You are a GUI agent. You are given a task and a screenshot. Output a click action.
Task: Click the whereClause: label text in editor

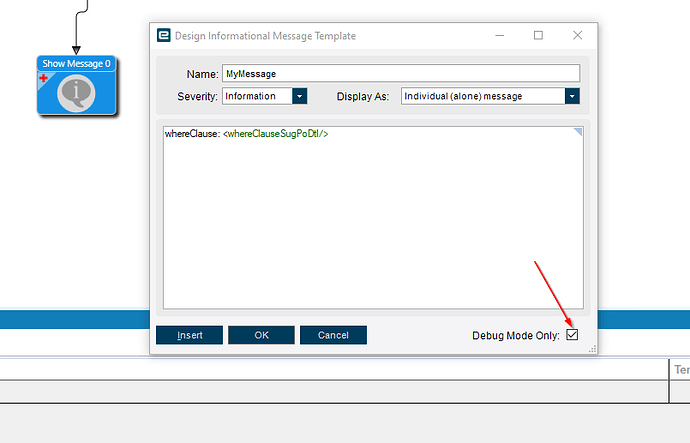[x=192, y=134]
